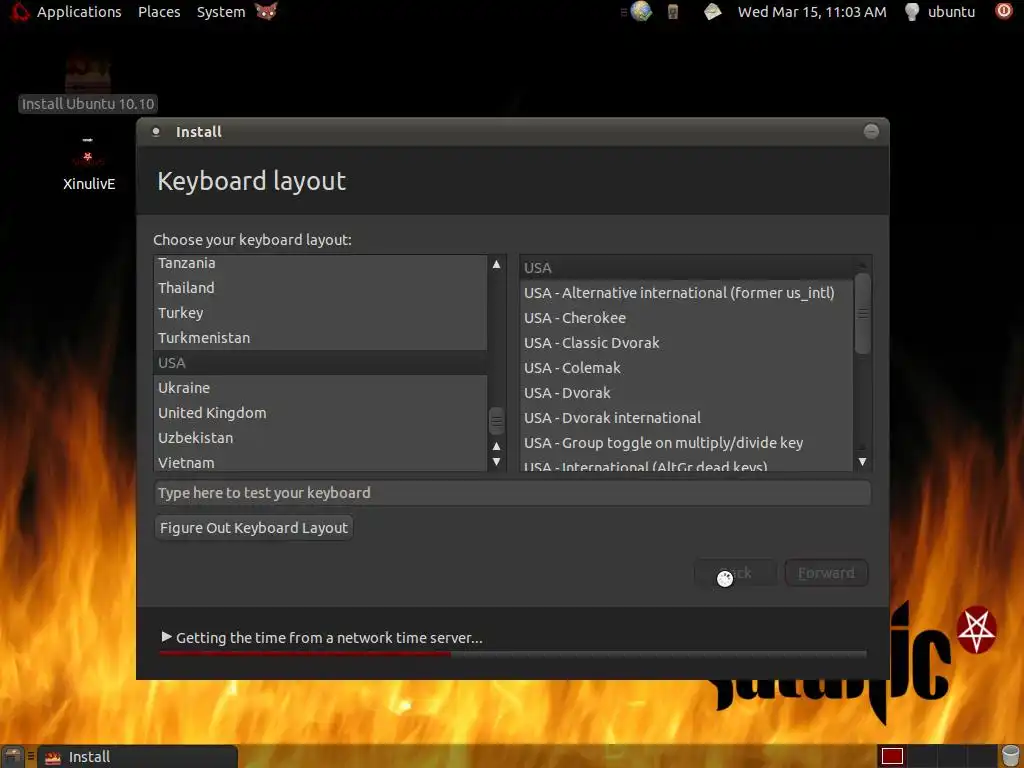Select Turkmenistan in the country list
1024x768 pixels.
pos(320,338)
